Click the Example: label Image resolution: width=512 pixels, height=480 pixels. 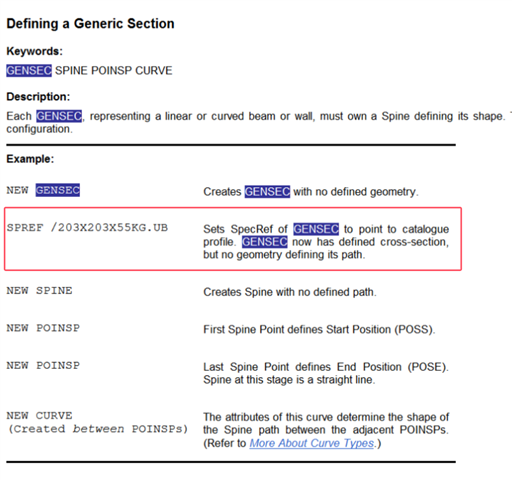[x=30, y=159]
